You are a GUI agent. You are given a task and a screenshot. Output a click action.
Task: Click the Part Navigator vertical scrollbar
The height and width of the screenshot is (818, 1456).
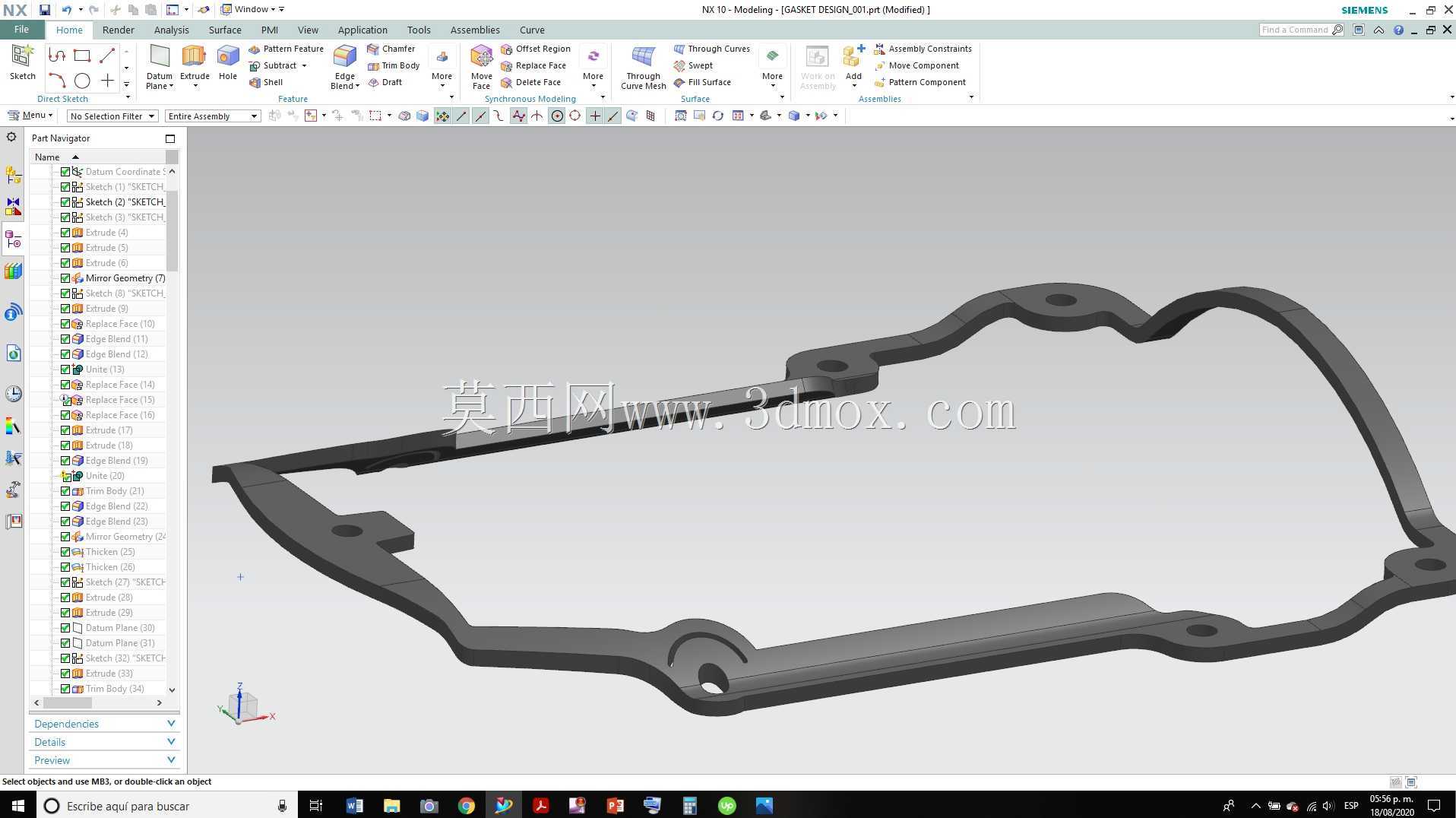[x=173, y=232]
